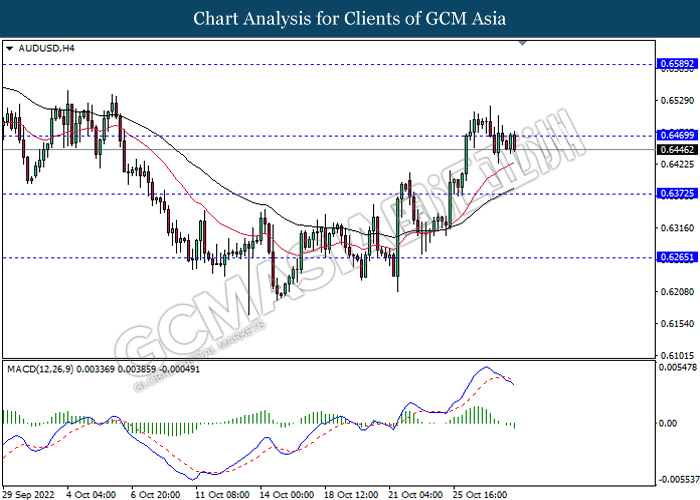Click the current price label 0.64462
The width and height of the screenshot is (700, 500).
click(x=677, y=150)
